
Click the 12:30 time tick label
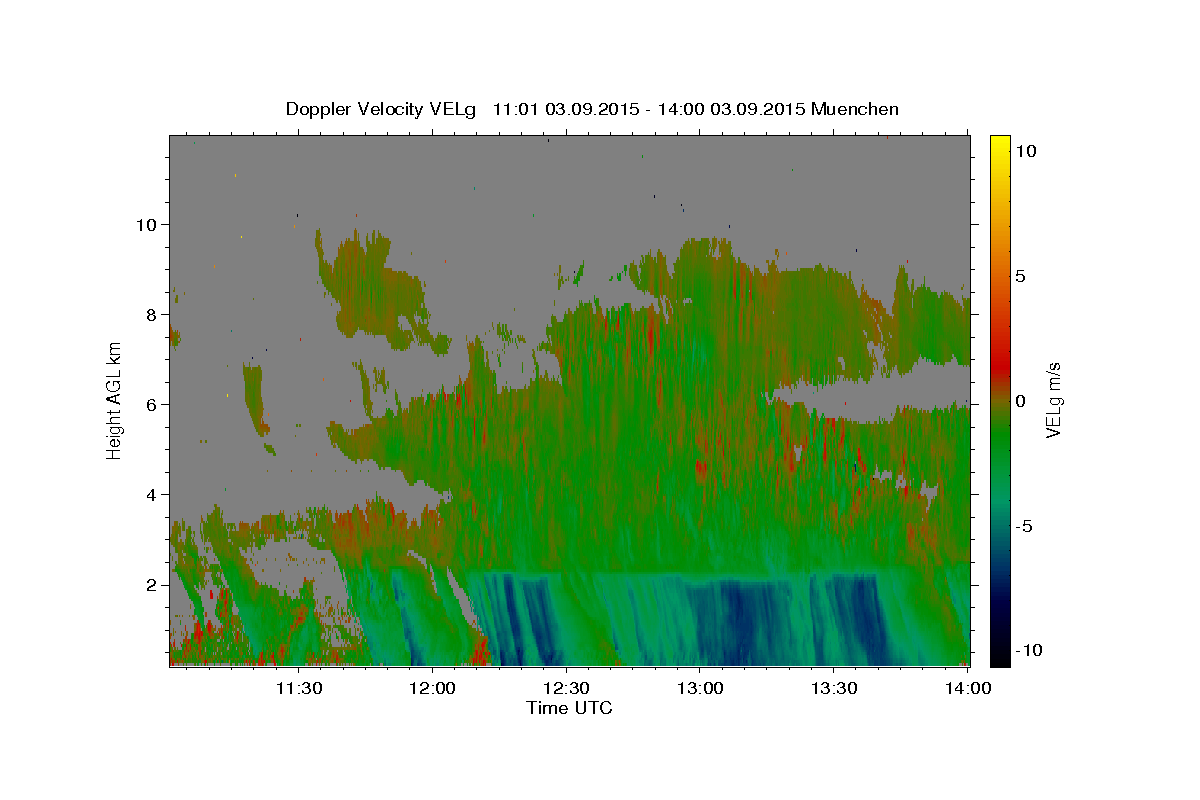click(566, 688)
